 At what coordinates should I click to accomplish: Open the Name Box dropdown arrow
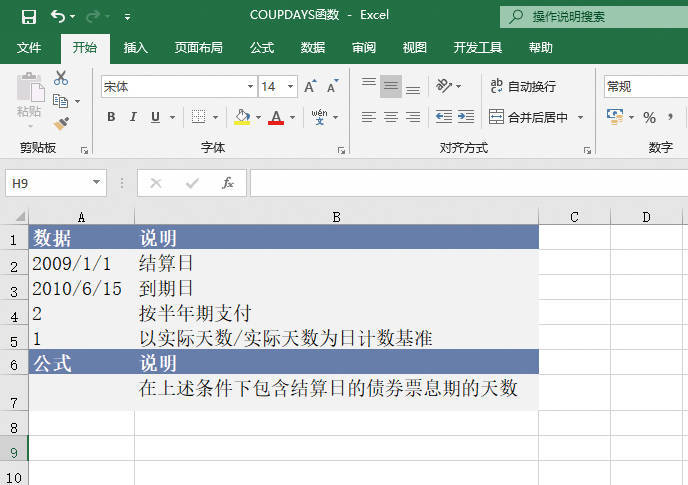click(97, 183)
